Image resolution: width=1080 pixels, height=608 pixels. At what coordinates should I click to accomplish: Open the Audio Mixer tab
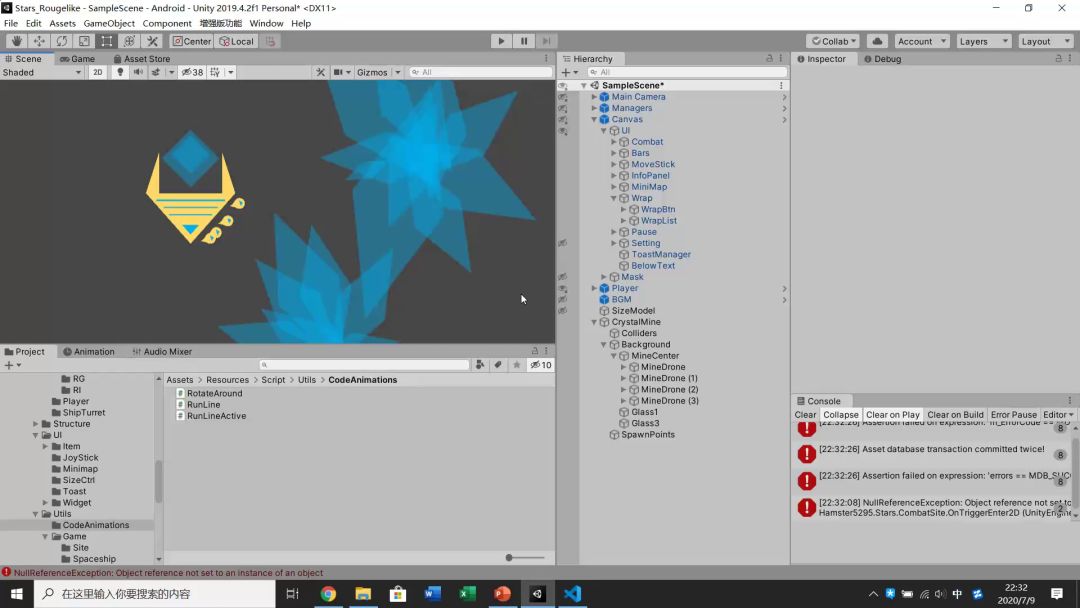pyautogui.click(x=162, y=352)
